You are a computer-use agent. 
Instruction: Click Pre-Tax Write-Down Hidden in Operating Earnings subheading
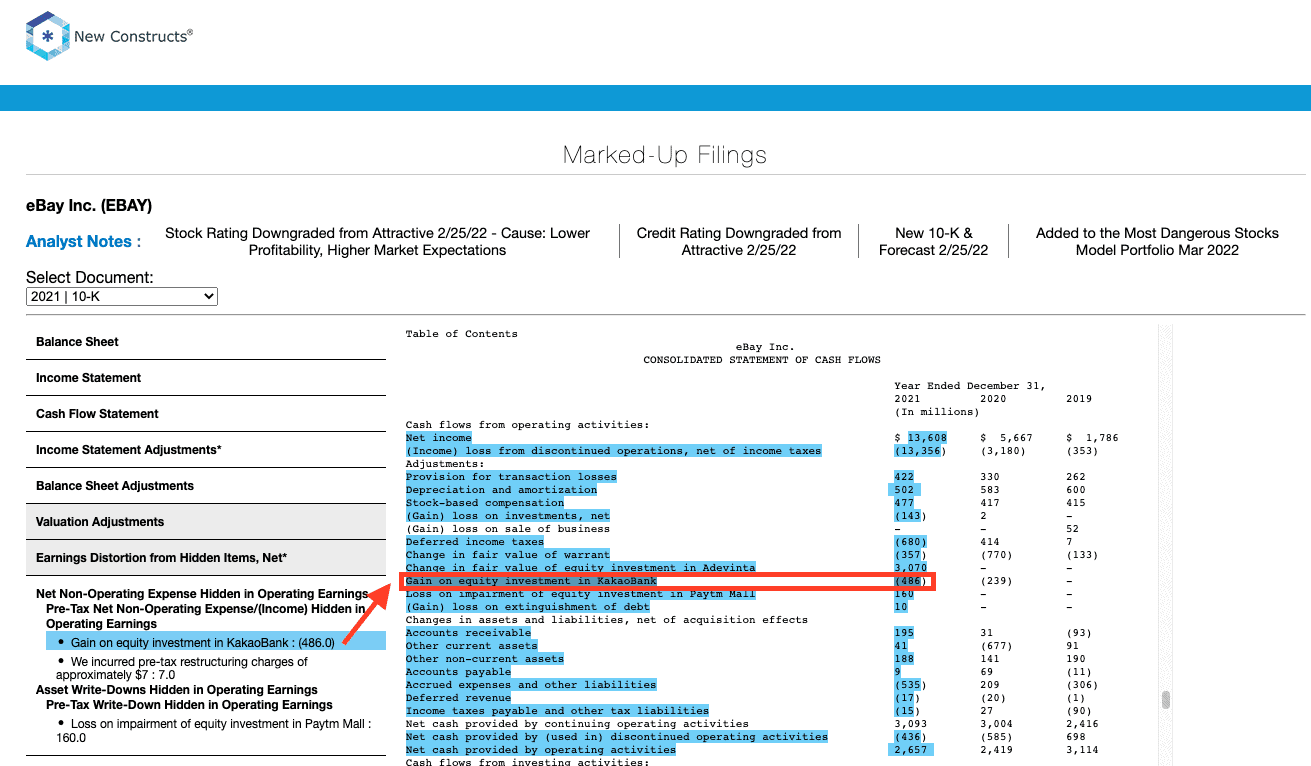pyautogui.click(x=189, y=705)
